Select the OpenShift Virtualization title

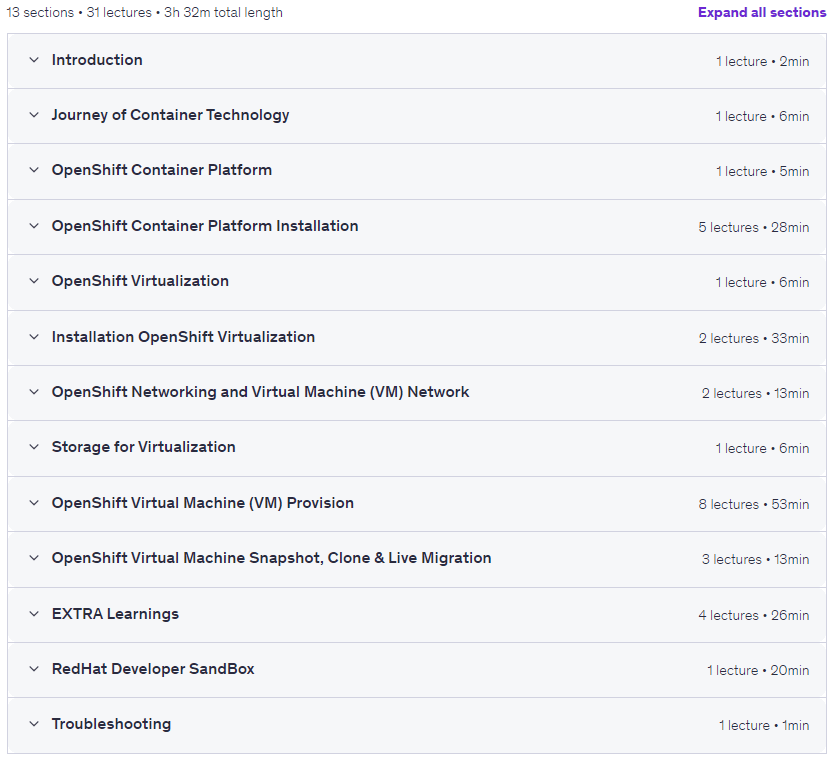coord(140,281)
